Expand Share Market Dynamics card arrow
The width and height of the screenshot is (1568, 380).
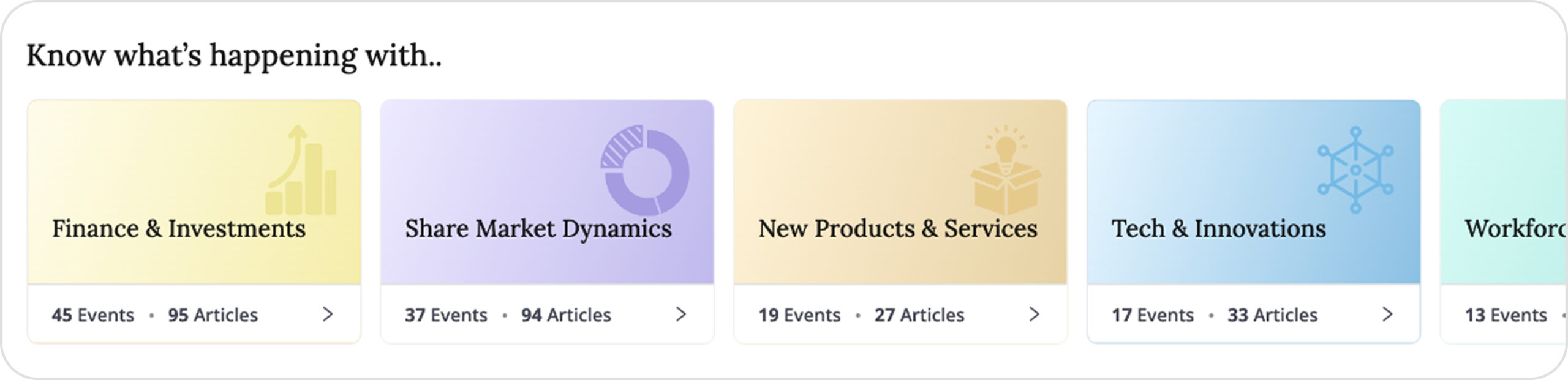(680, 315)
